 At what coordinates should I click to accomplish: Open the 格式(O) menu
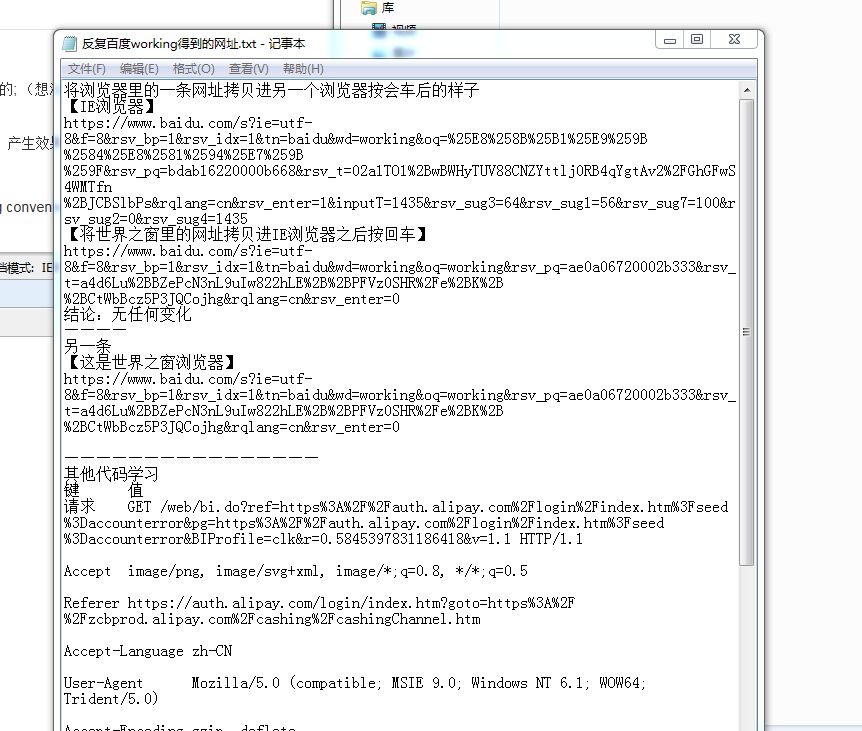pos(194,69)
